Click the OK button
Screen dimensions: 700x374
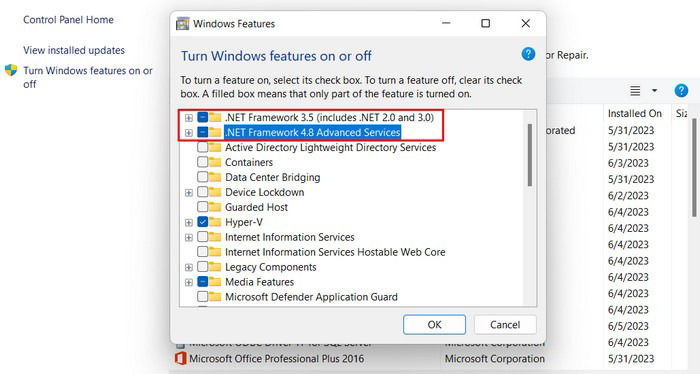pyautogui.click(x=434, y=324)
